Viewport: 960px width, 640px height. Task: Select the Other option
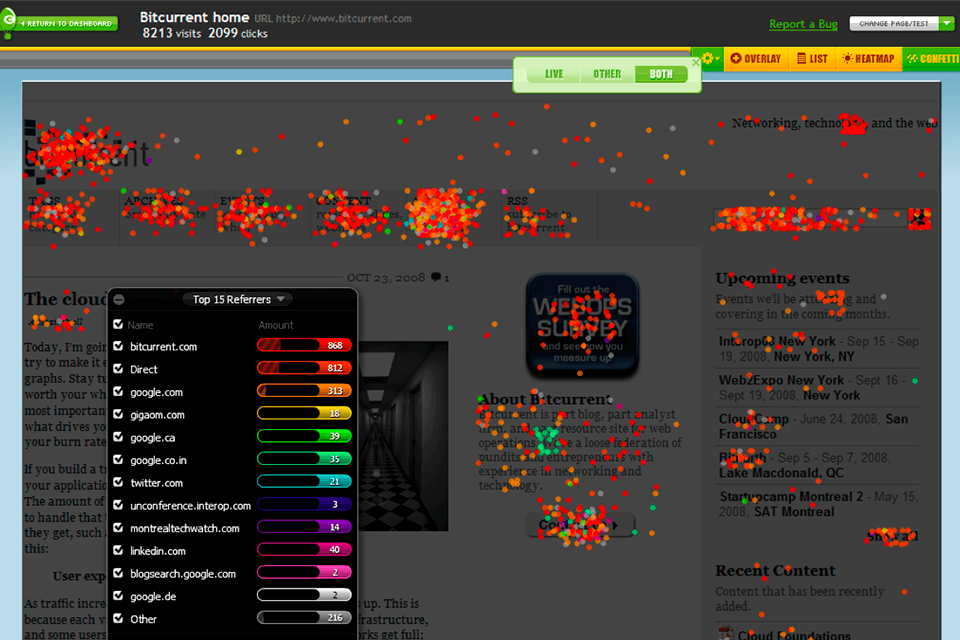click(x=607, y=74)
